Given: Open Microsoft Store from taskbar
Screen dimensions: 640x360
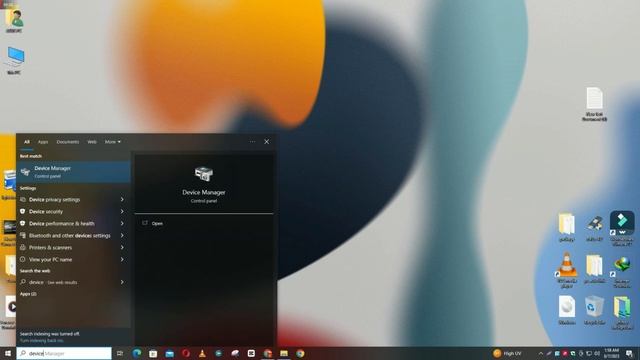Looking at the screenshot, I should 153,353.
